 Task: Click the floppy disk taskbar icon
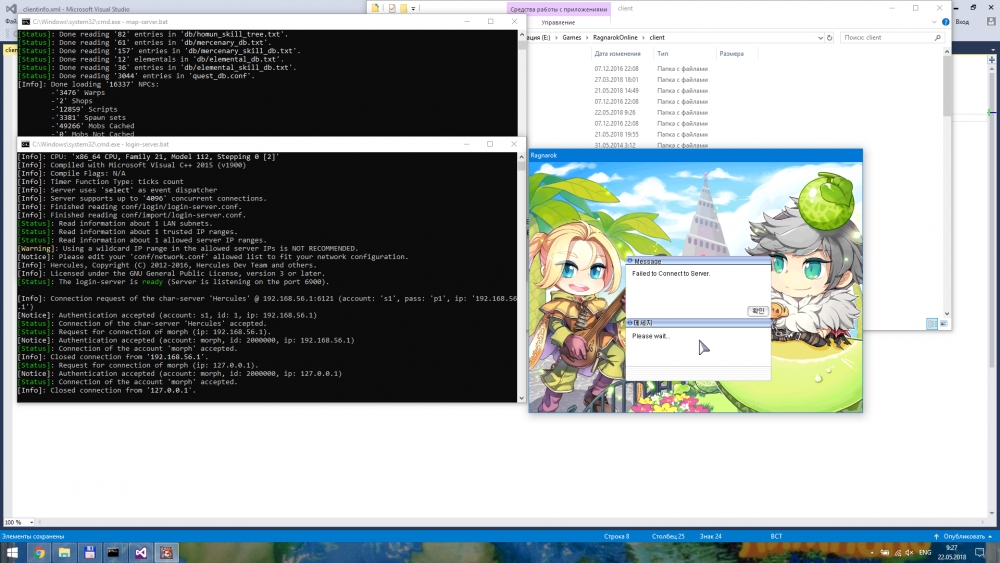click(x=90, y=553)
